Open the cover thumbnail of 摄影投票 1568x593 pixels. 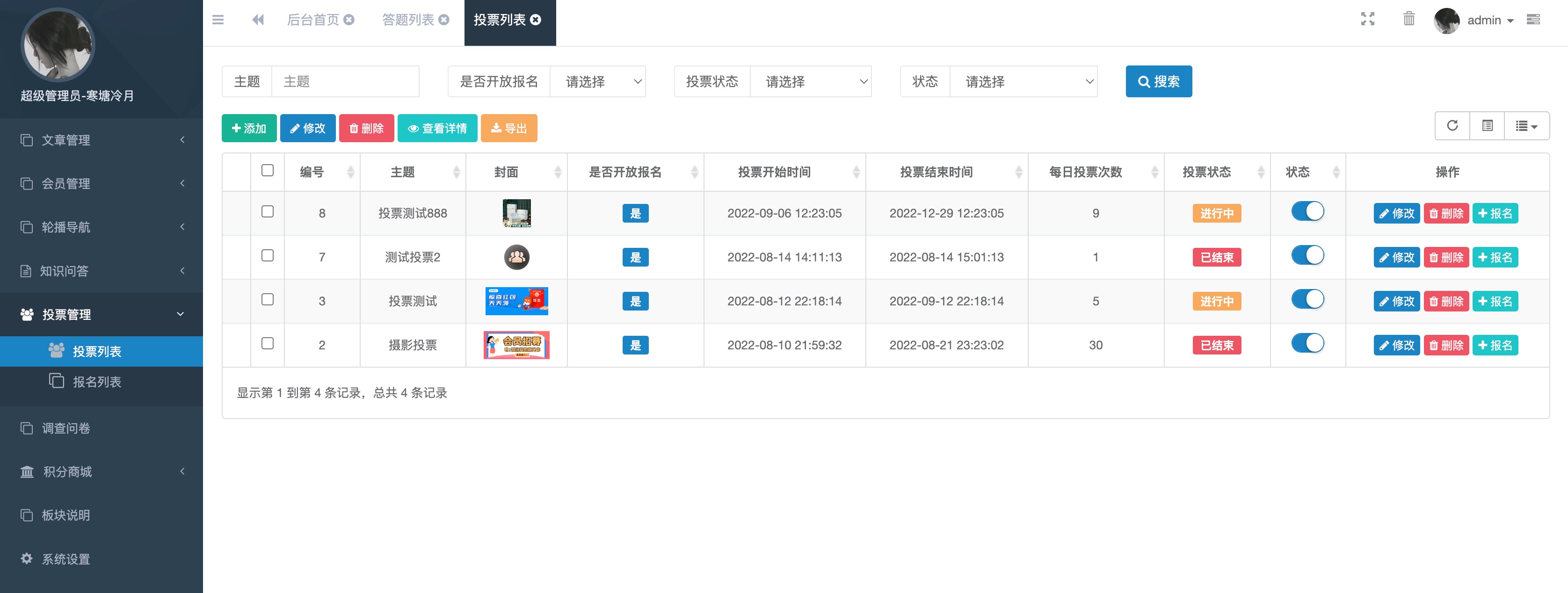point(516,345)
